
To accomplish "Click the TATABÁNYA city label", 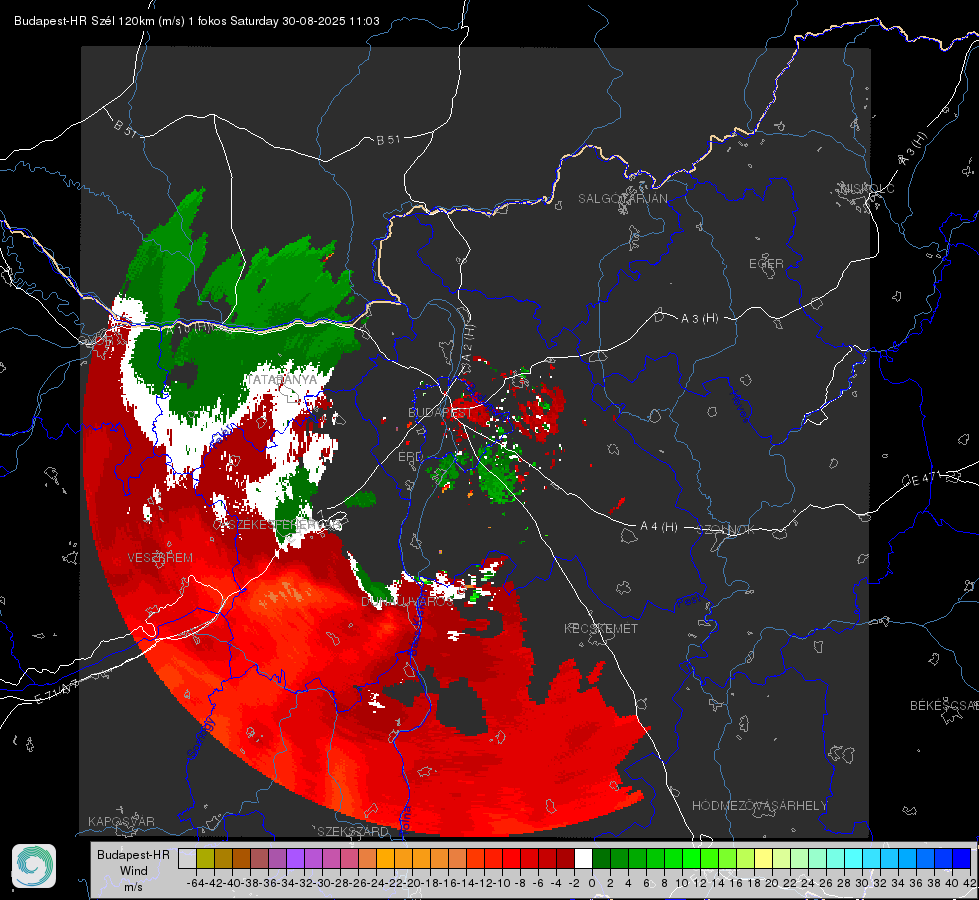I will (282, 380).
